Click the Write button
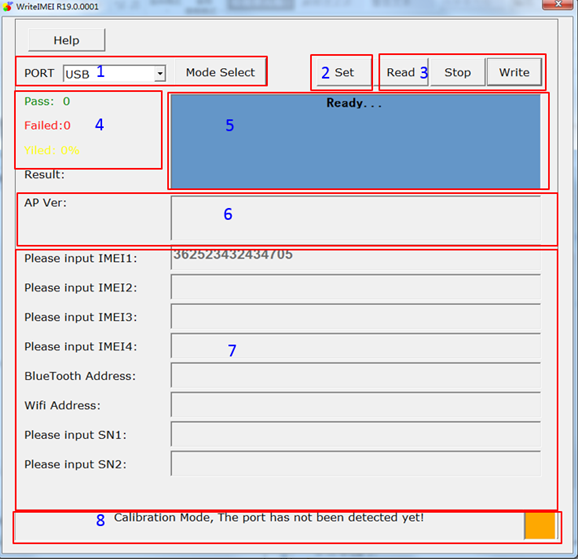578x559 pixels. point(514,72)
